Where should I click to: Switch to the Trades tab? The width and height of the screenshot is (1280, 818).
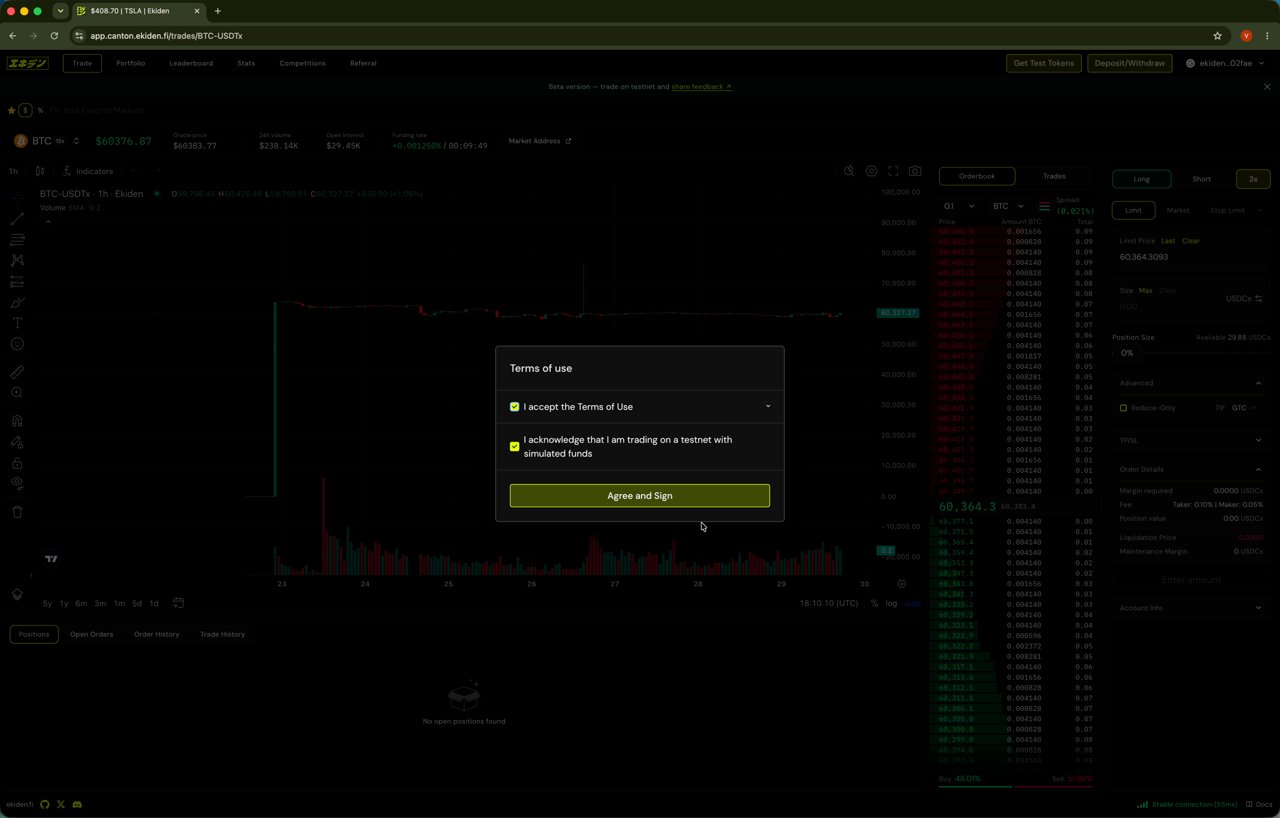1054,176
